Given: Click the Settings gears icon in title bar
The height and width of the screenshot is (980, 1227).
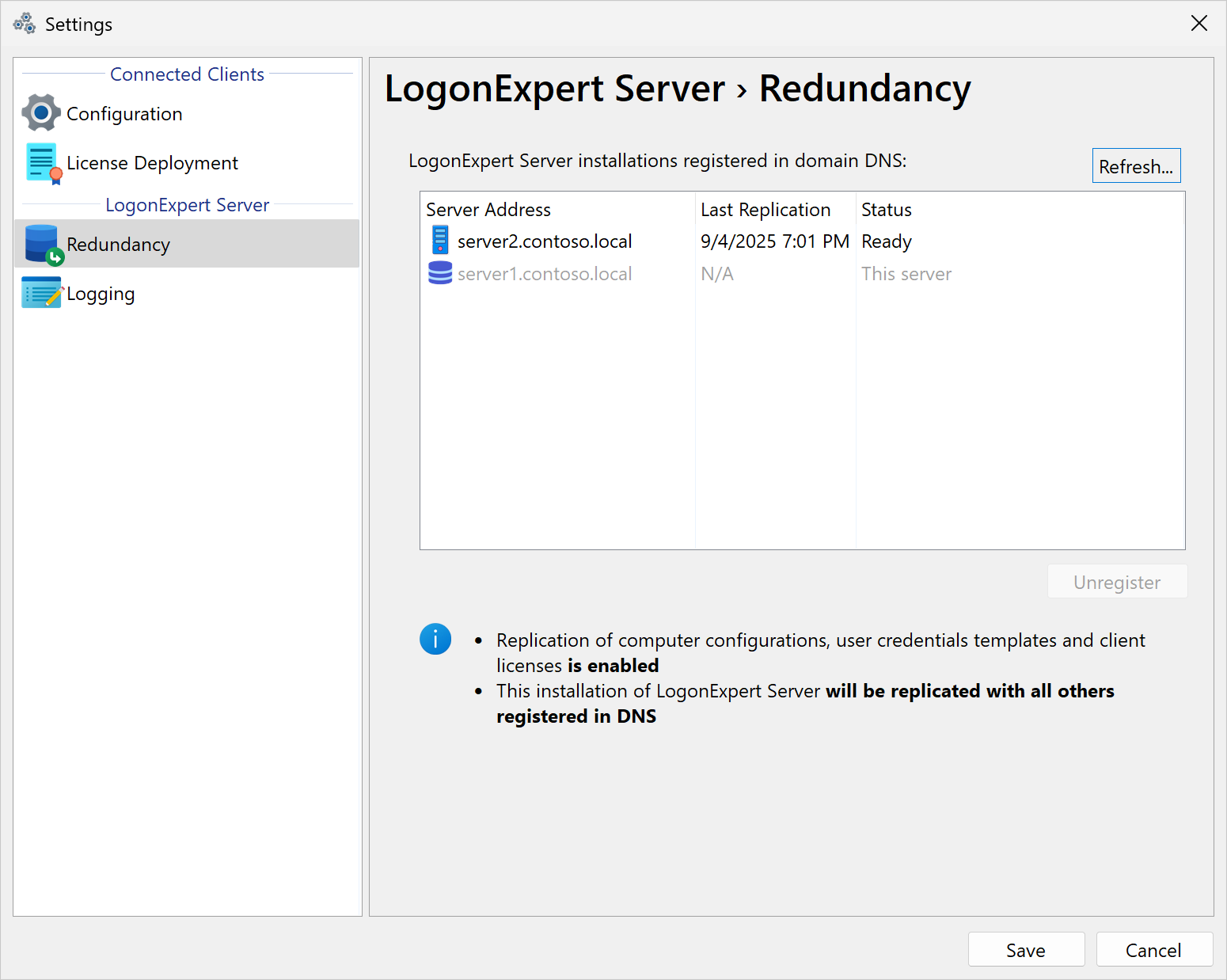Looking at the screenshot, I should point(25,24).
